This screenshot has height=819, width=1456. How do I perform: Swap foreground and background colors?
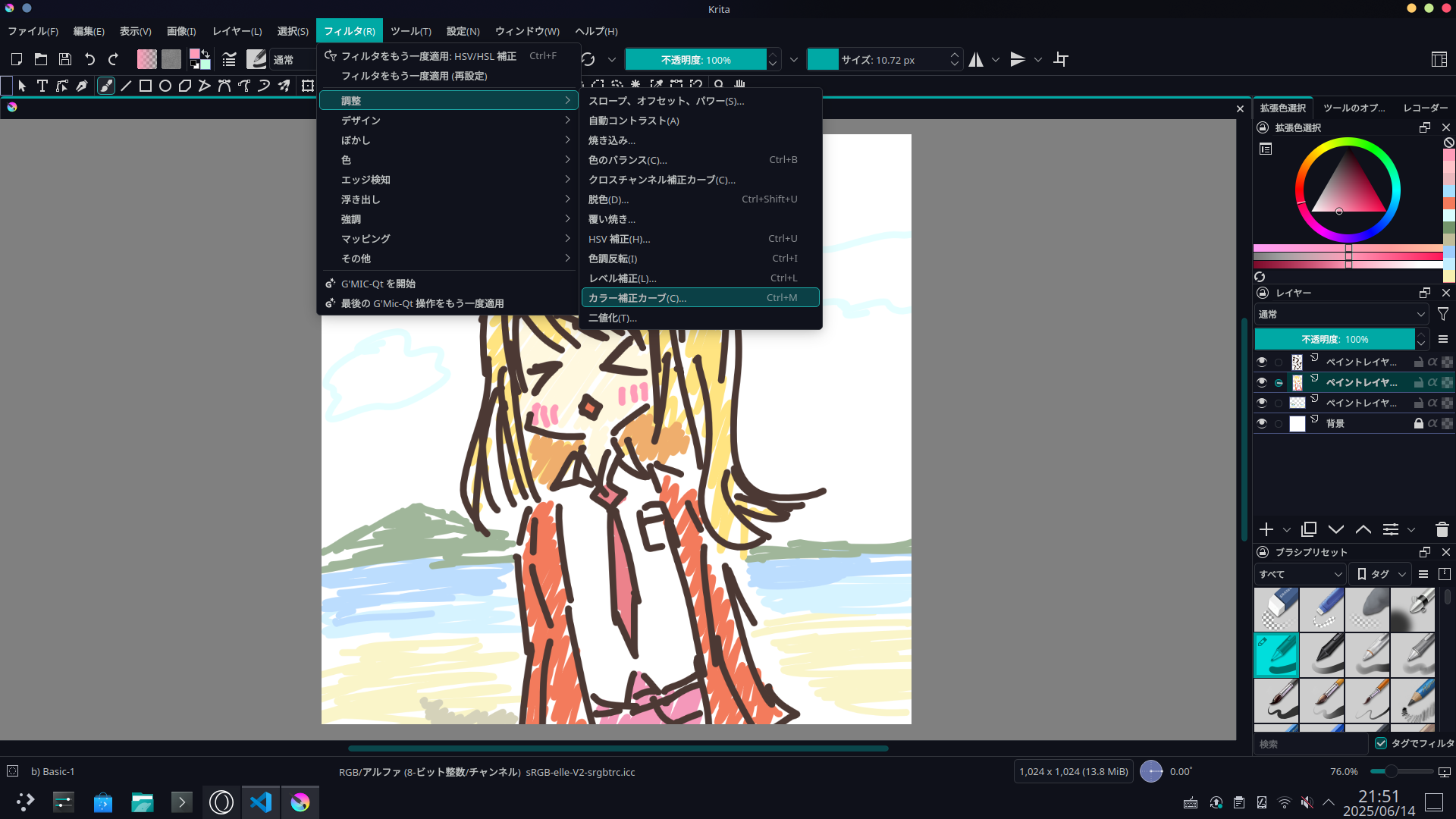click(x=206, y=53)
